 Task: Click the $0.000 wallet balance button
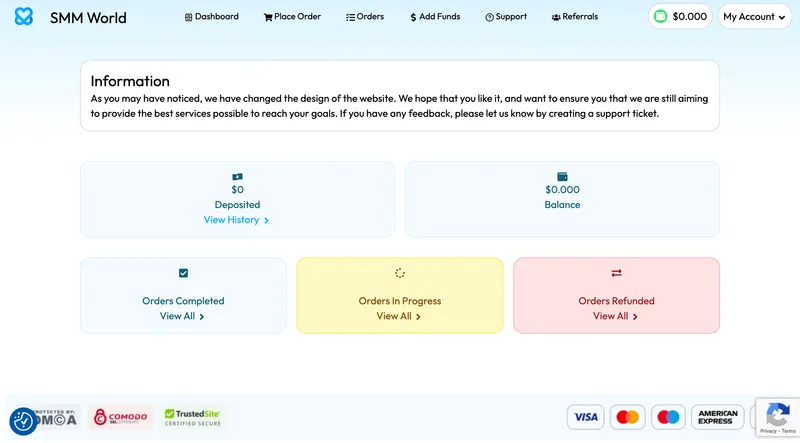[680, 16]
